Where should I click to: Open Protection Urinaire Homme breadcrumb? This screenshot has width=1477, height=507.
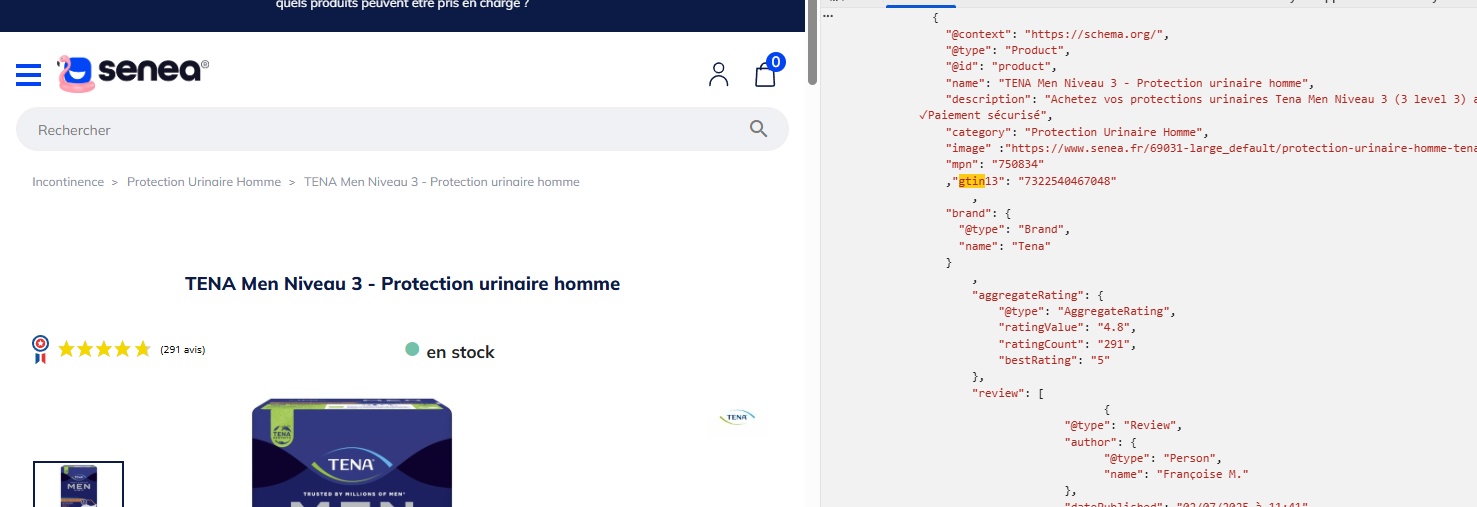(x=204, y=182)
